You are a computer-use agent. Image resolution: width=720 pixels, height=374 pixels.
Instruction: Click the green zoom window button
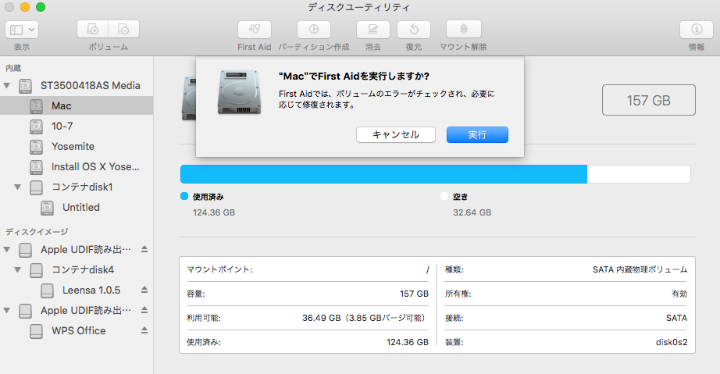40,7
